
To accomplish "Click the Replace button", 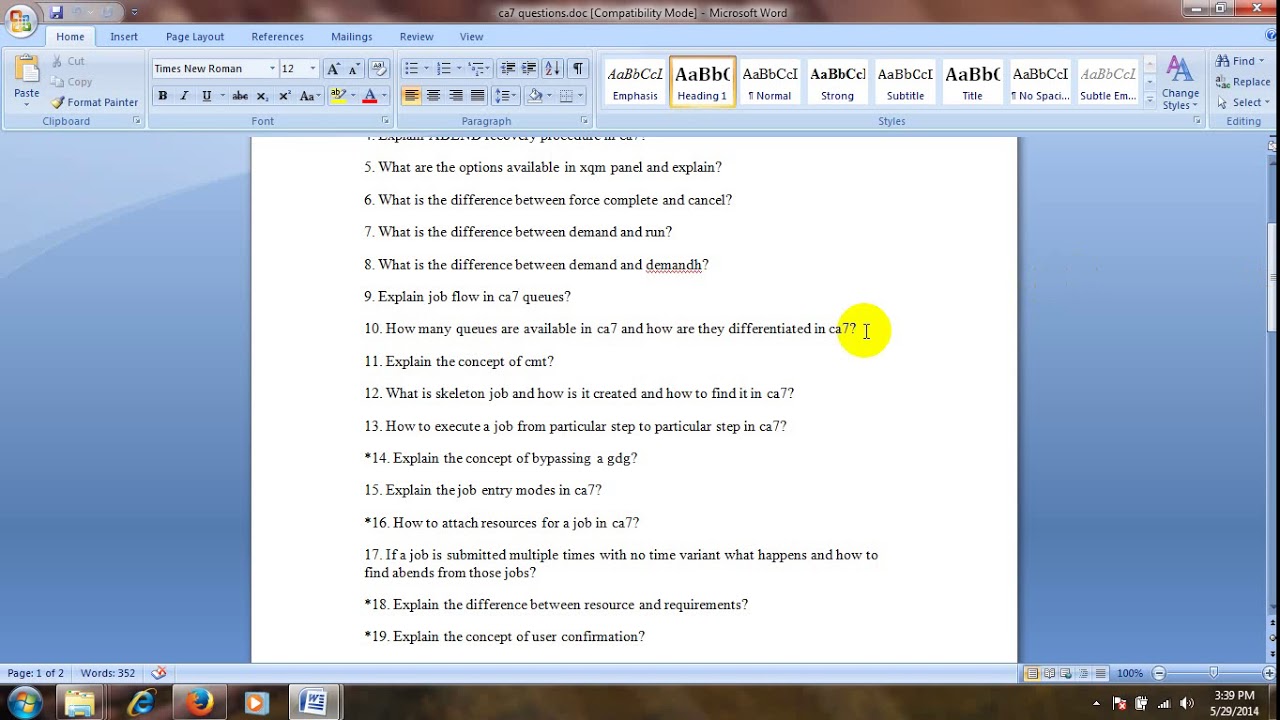I will tap(1243, 82).
